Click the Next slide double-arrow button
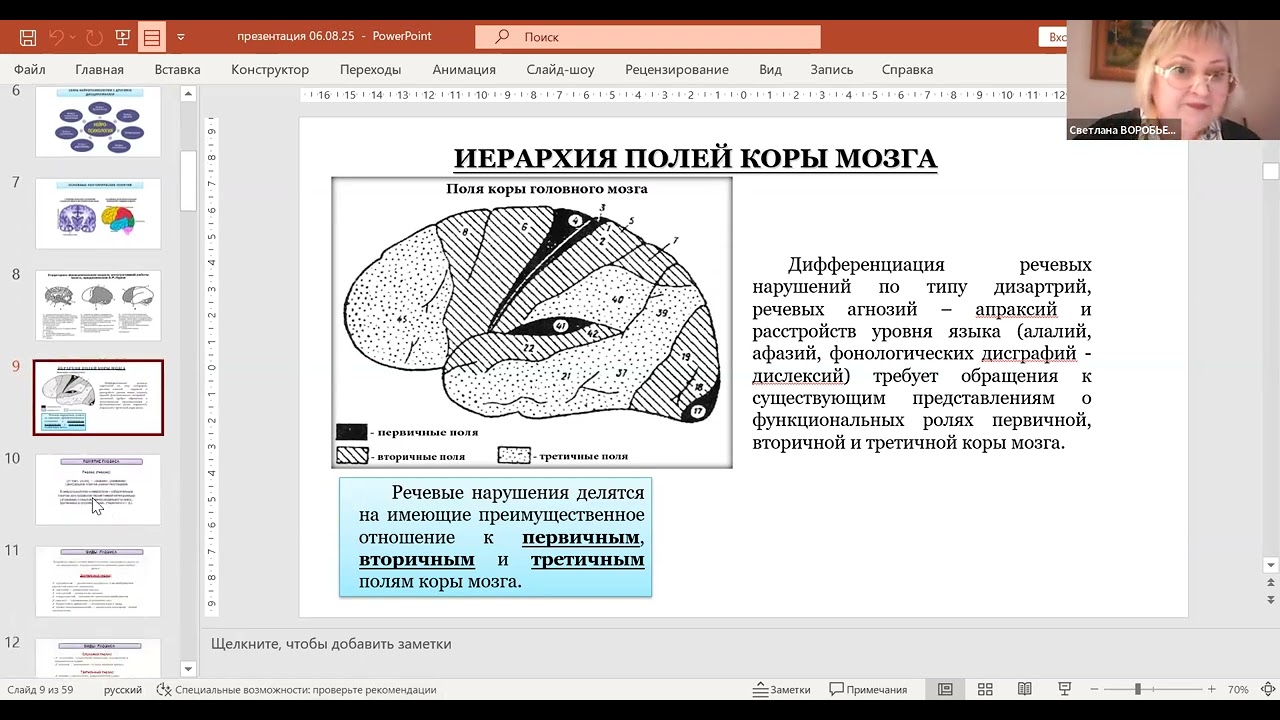This screenshot has height=720, width=1280. click(1271, 600)
